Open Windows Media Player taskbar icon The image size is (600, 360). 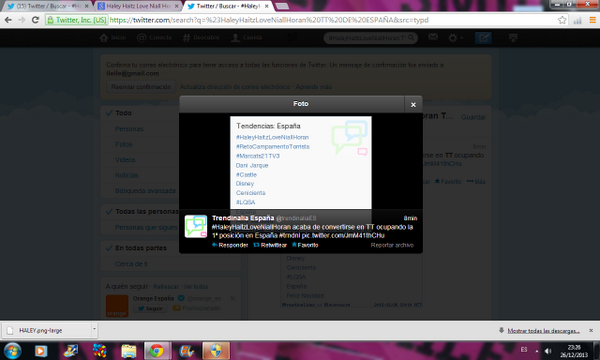pyautogui.click(x=41, y=351)
